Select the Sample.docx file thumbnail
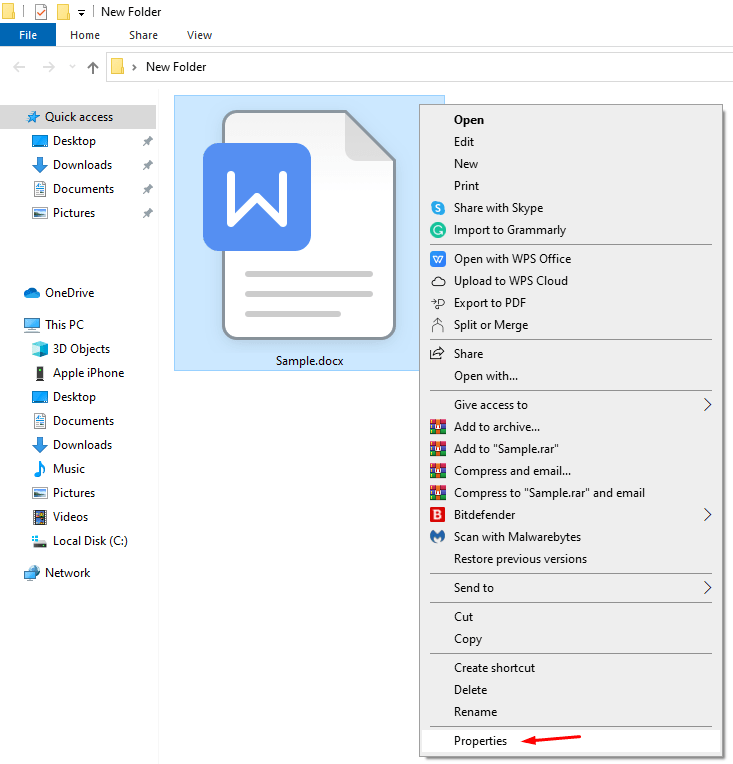 click(299, 225)
